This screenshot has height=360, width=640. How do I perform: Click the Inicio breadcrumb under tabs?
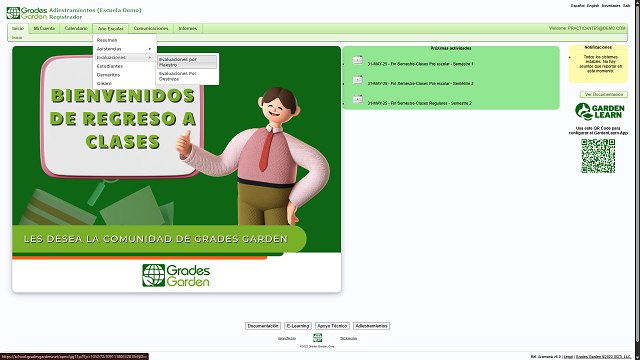coord(17,38)
